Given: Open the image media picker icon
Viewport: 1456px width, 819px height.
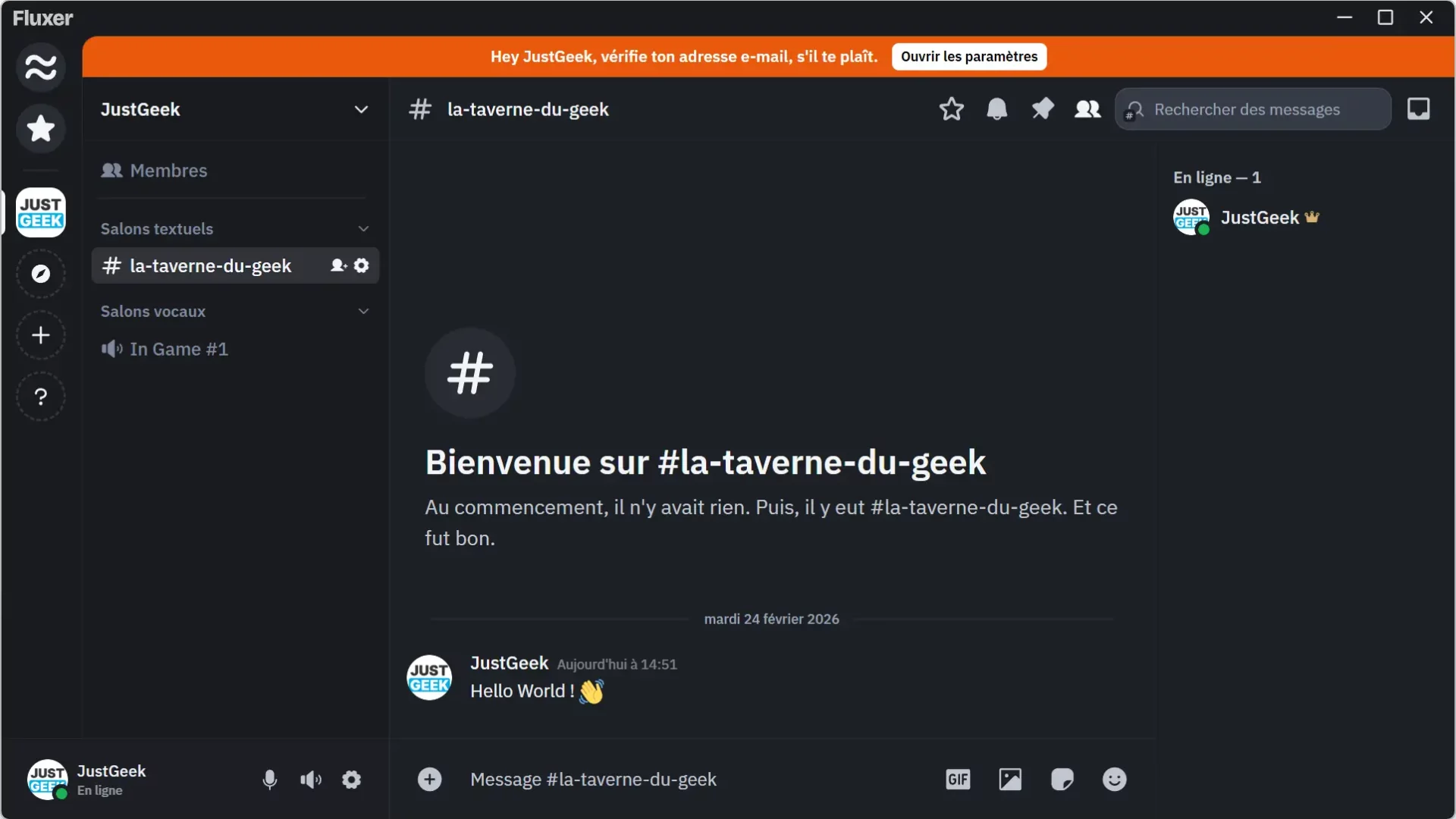Looking at the screenshot, I should (1010, 780).
